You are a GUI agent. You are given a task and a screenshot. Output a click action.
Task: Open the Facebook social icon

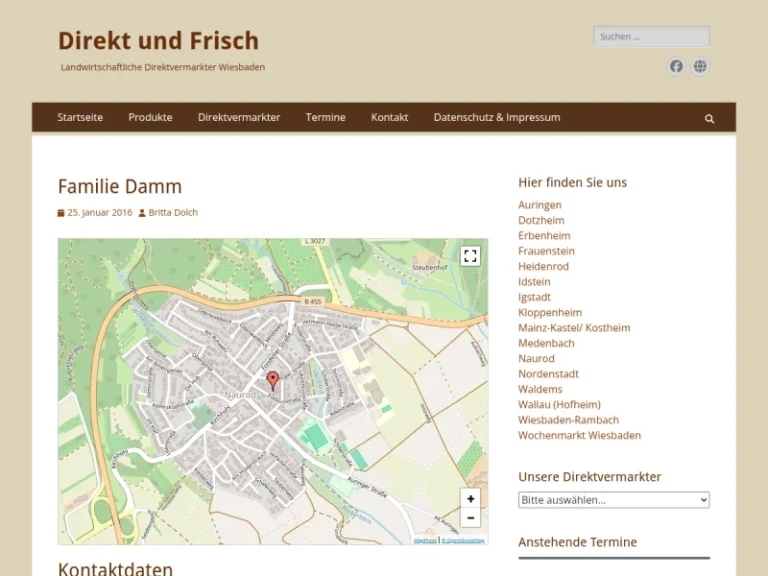pyautogui.click(x=676, y=66)
